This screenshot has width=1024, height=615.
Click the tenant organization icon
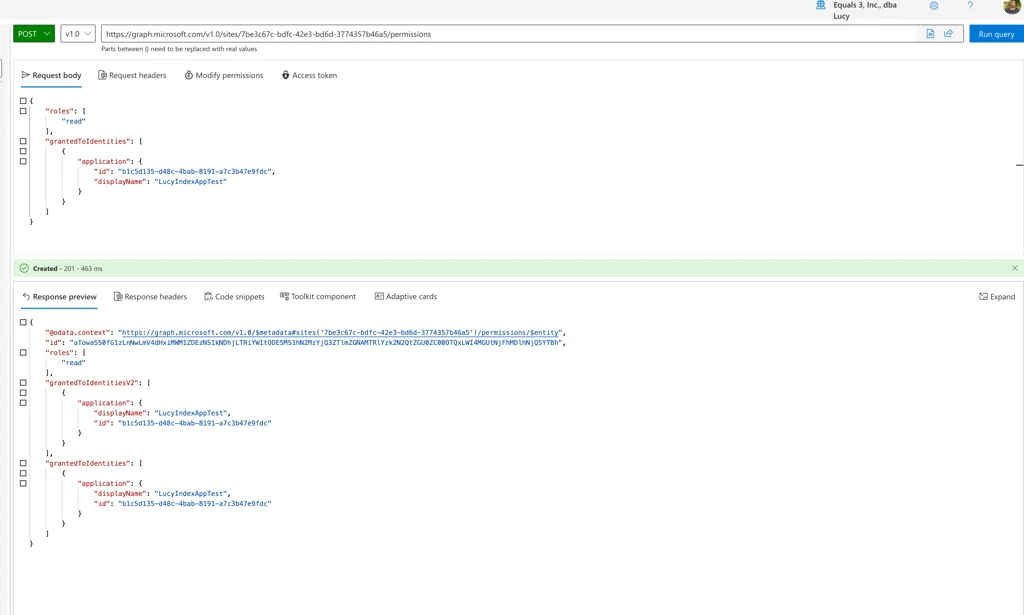click(x=821, y=6)
